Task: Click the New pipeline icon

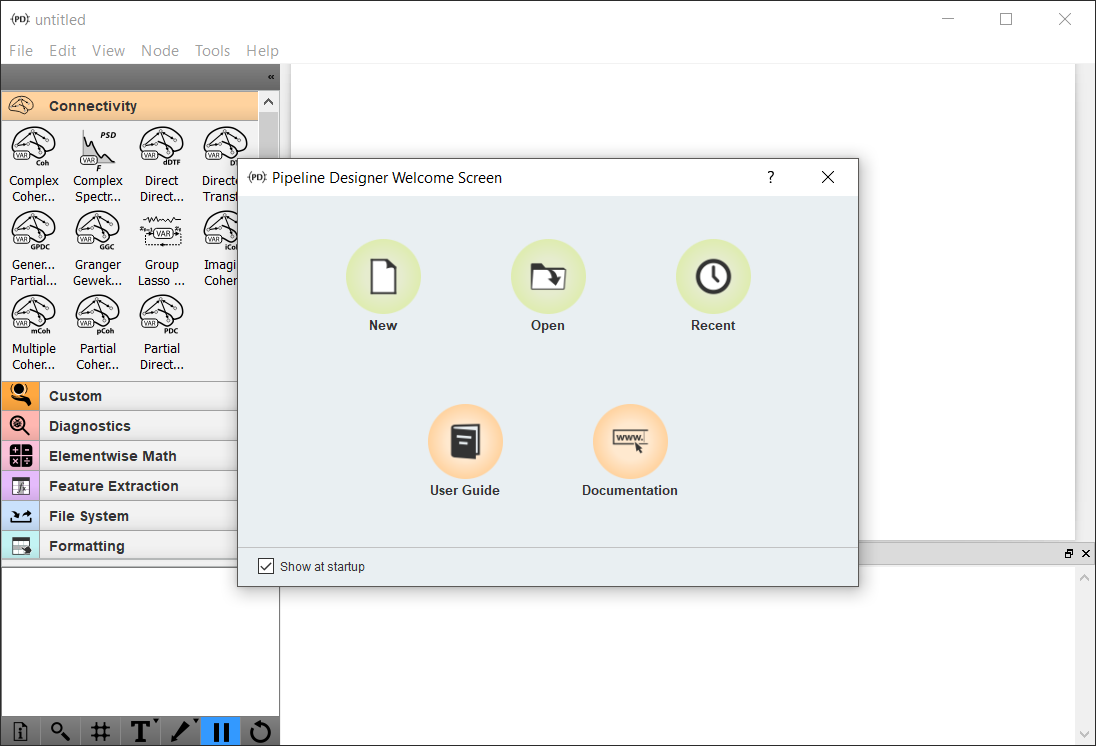Action: pos(383,277)
